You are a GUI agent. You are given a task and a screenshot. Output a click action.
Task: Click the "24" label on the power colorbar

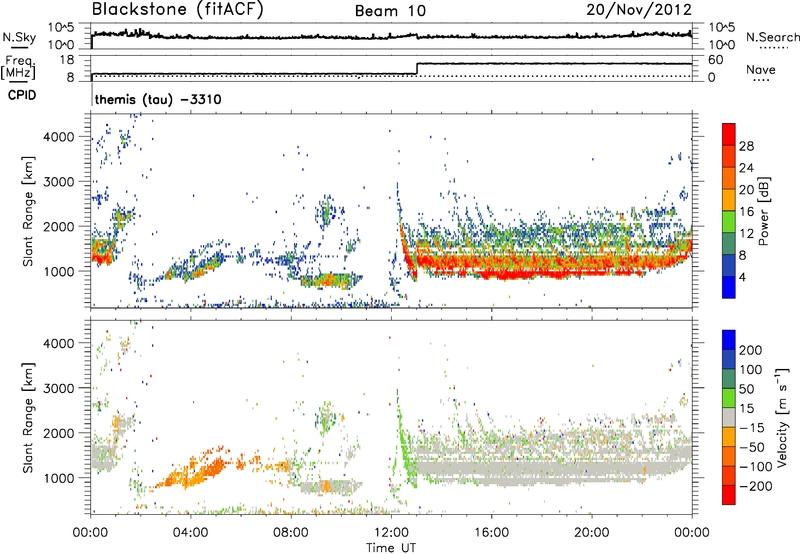point(746,168)
